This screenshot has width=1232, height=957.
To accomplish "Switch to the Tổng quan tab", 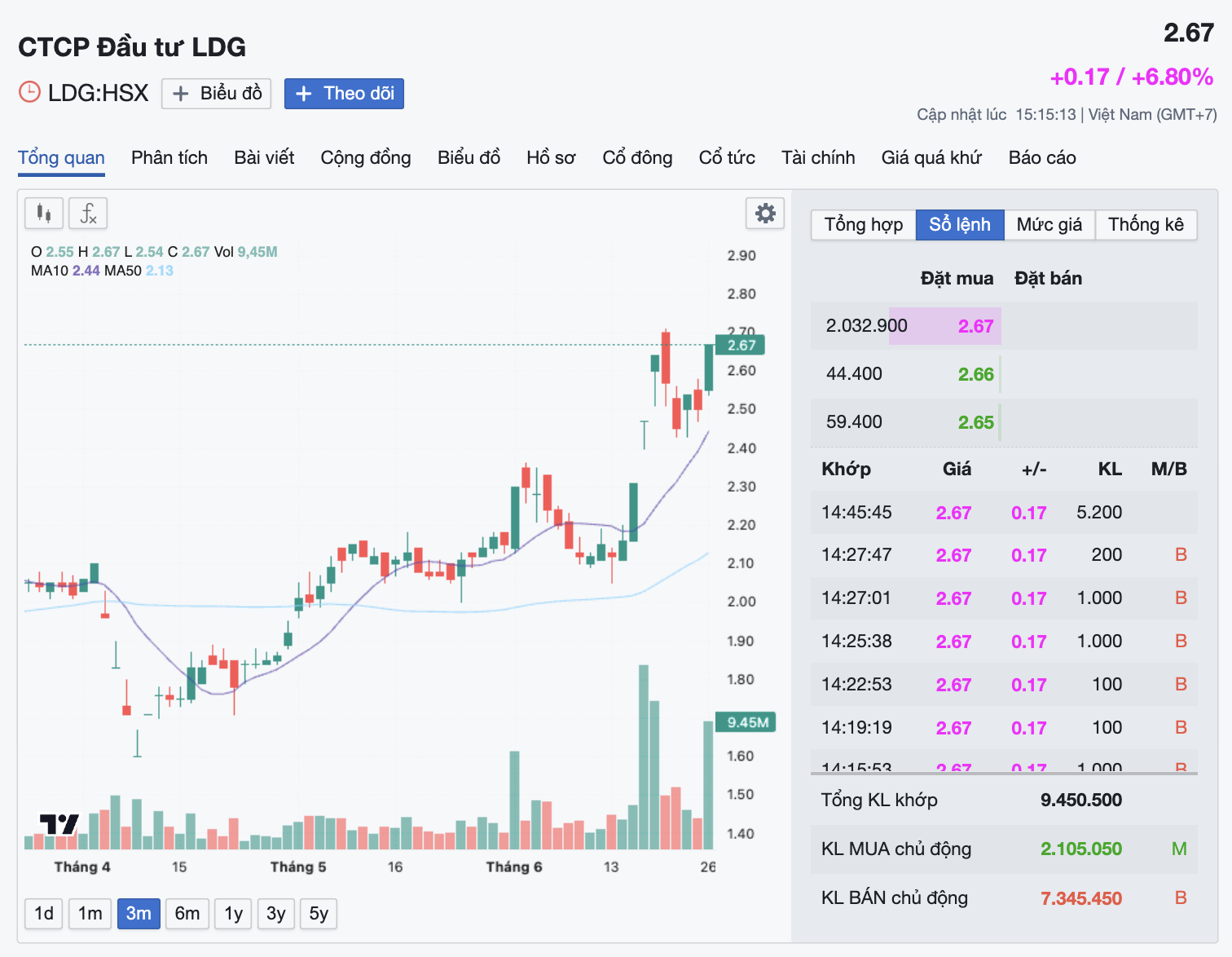I will pos(62,157).
